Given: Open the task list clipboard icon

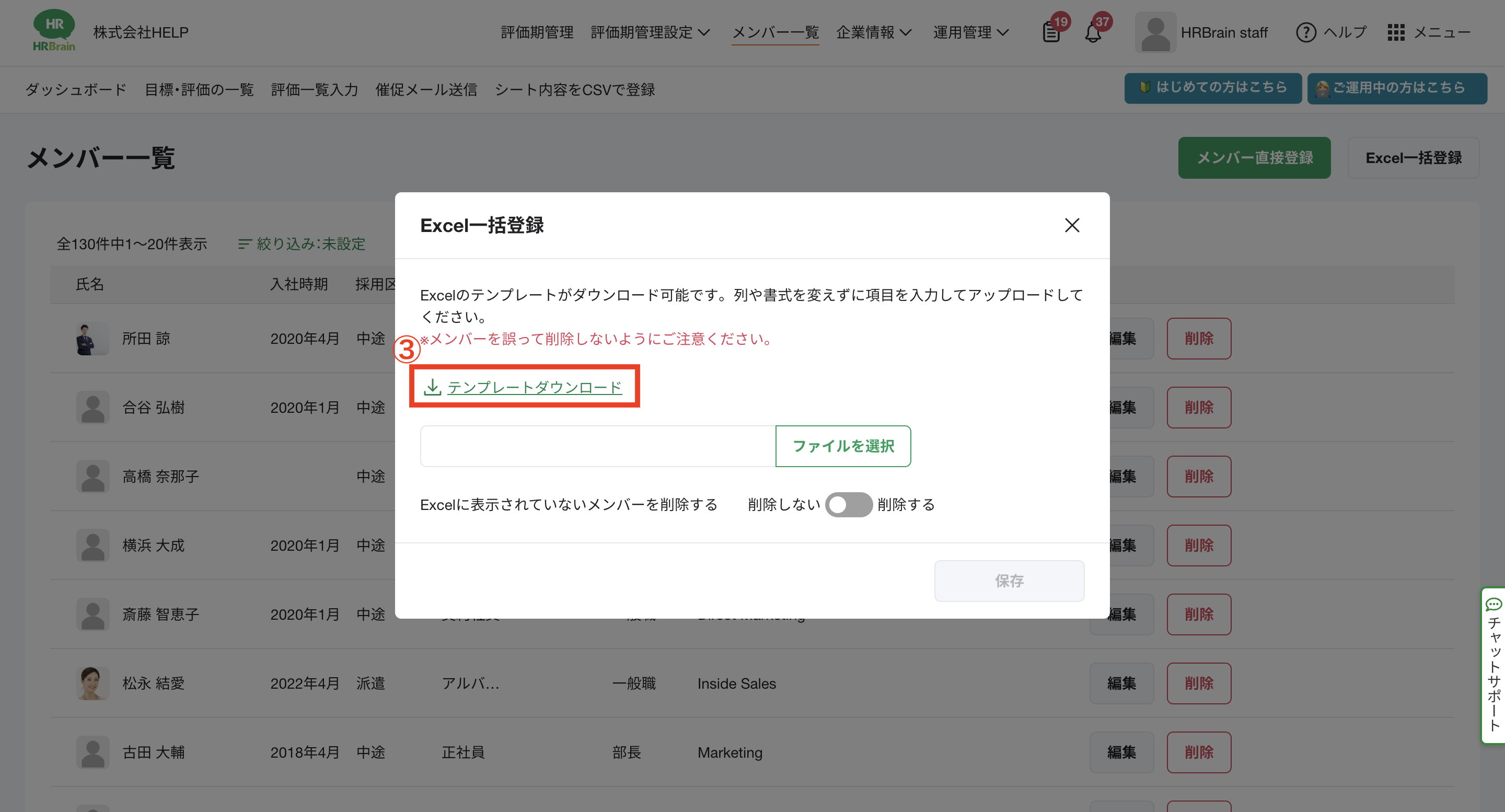Looking at the screenshot, I should click(x=1051, y=32).
